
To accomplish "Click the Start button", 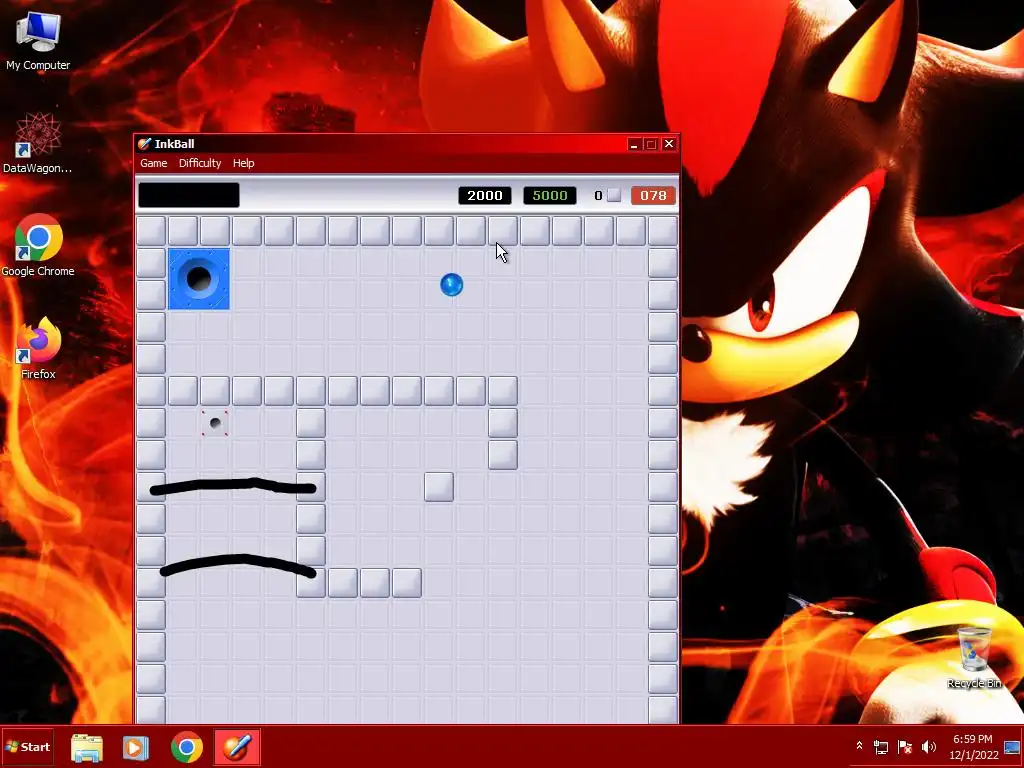I will pos(27,746).
